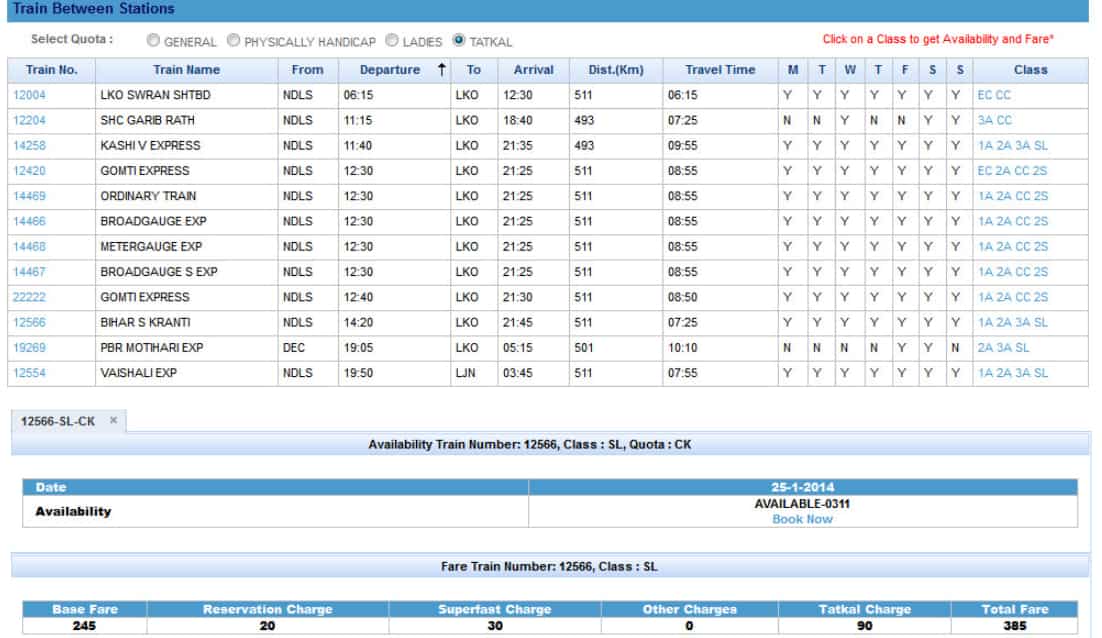
Task: Check 1A class for VAISHALI EXP
Action: tap(985, 373)
